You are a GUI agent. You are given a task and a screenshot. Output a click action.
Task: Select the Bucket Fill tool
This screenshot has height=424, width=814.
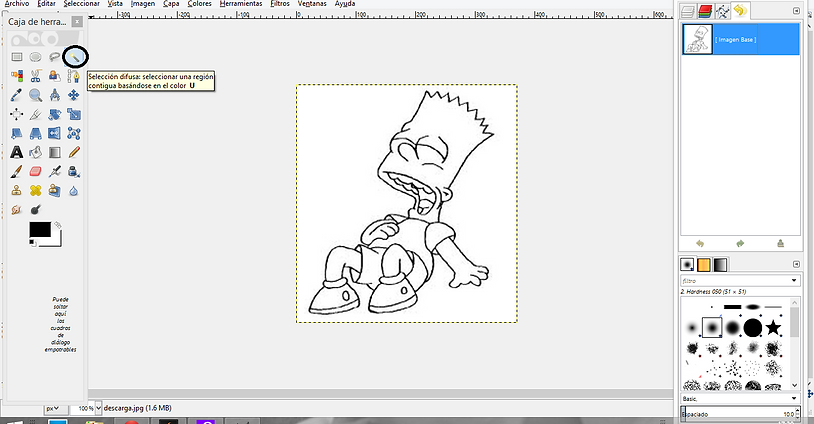35,152
